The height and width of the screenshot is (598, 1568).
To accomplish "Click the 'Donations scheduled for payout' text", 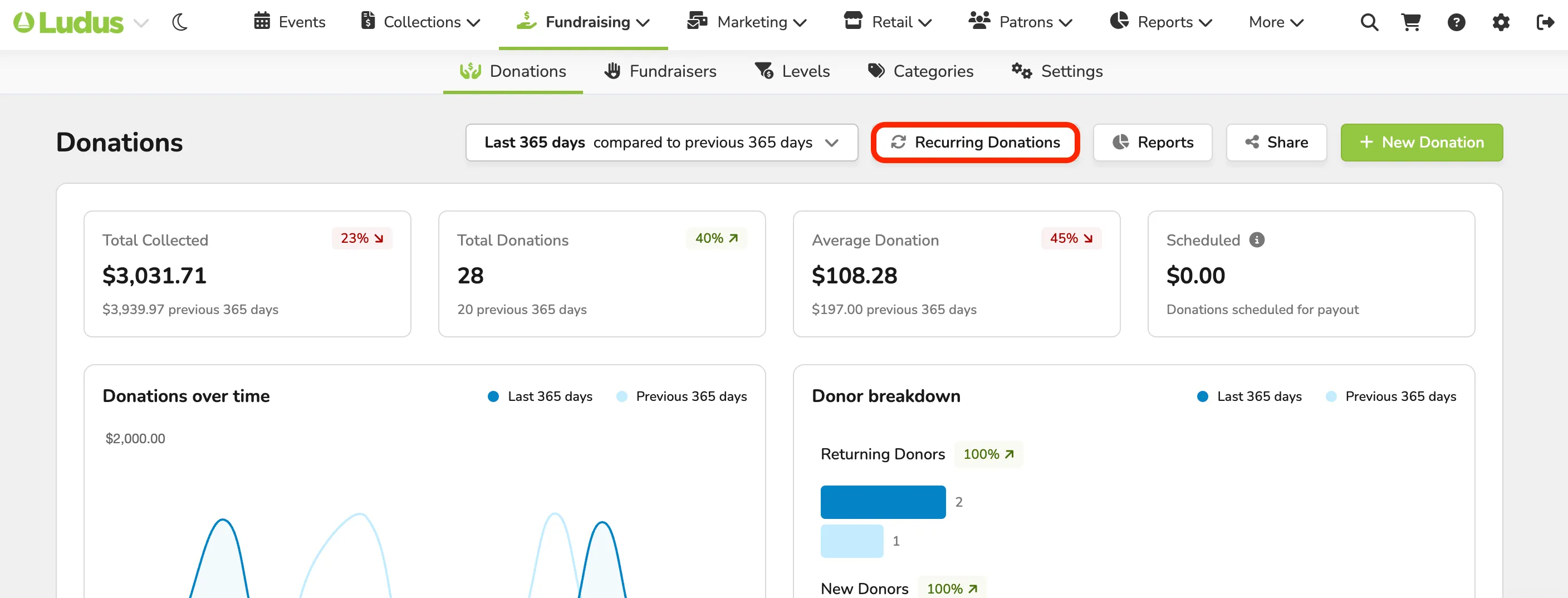I will tap(1262, 310).
